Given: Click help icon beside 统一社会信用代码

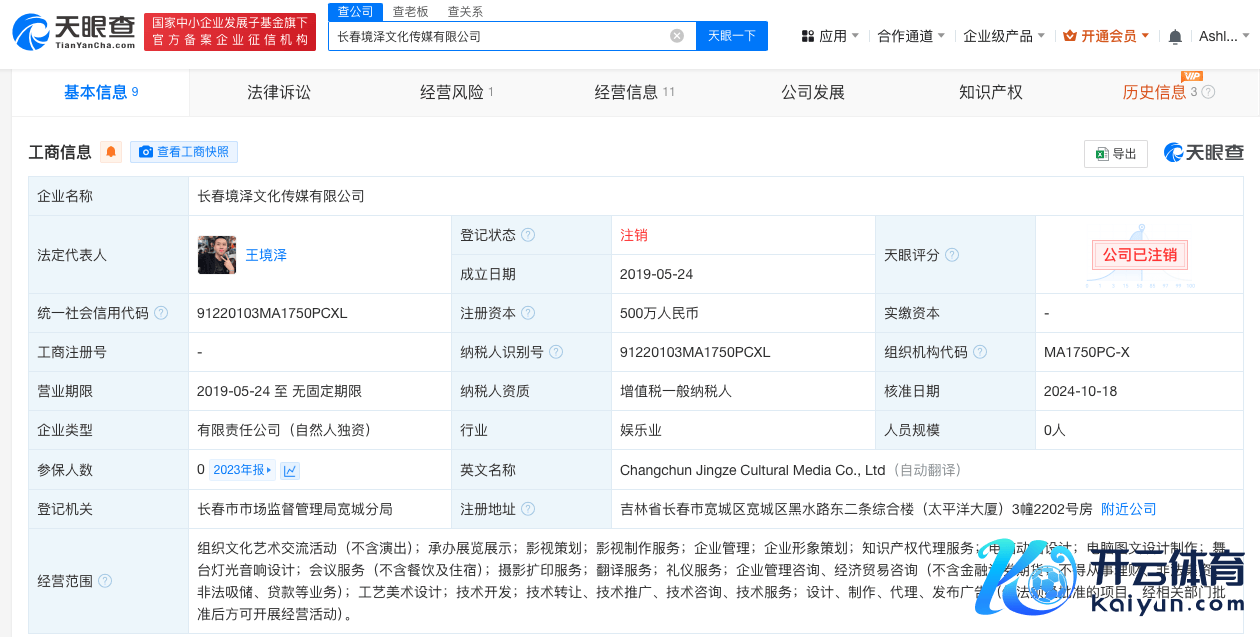Looking at the screenshot, I should [161, 313].
